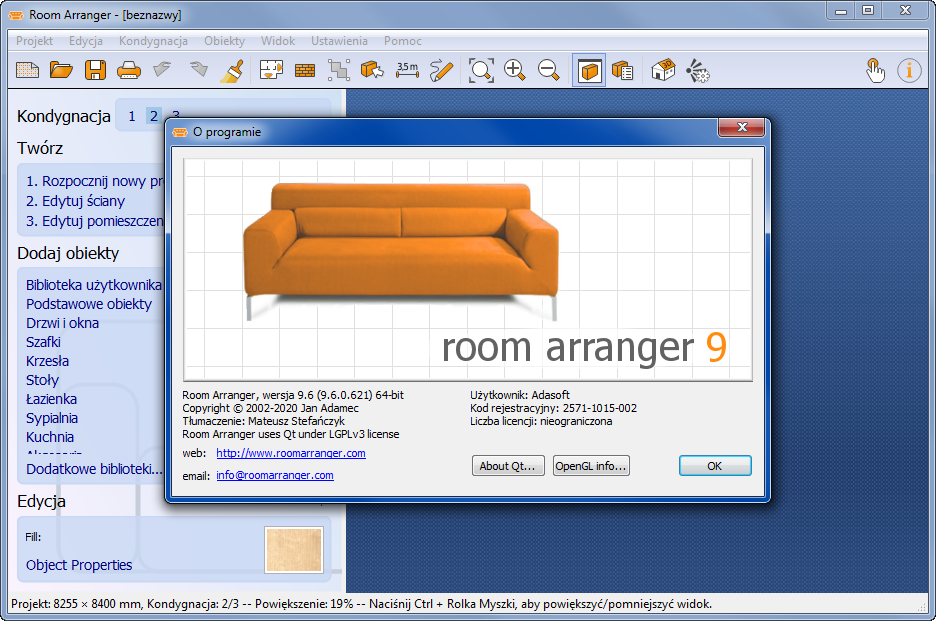Screen dimensions: 936x621
Task: Click the zoom to fit icon
Action: click(x=481, y=70)
